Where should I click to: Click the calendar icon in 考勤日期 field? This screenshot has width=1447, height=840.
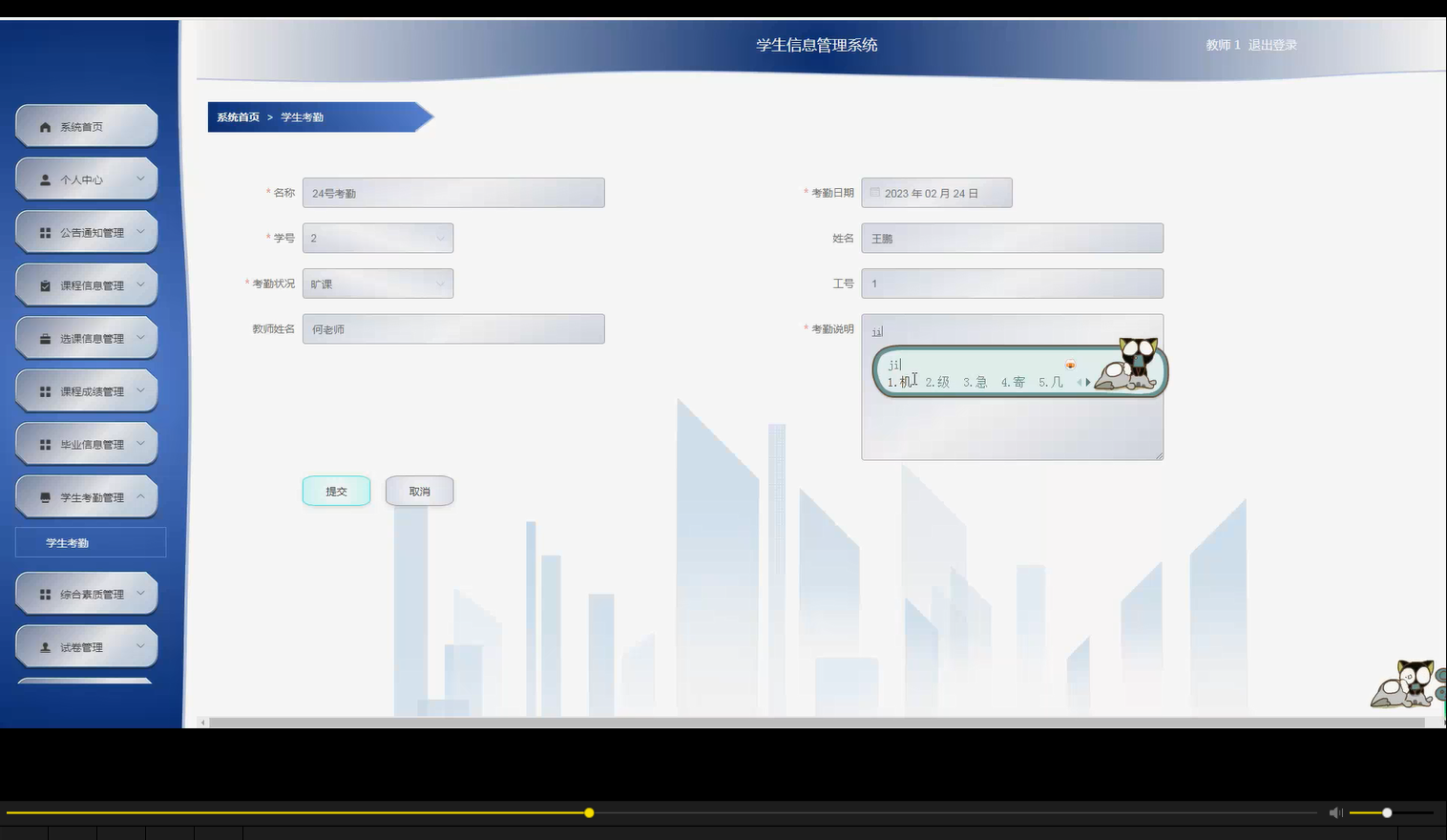pyautogui.click(x=874, y=192)
